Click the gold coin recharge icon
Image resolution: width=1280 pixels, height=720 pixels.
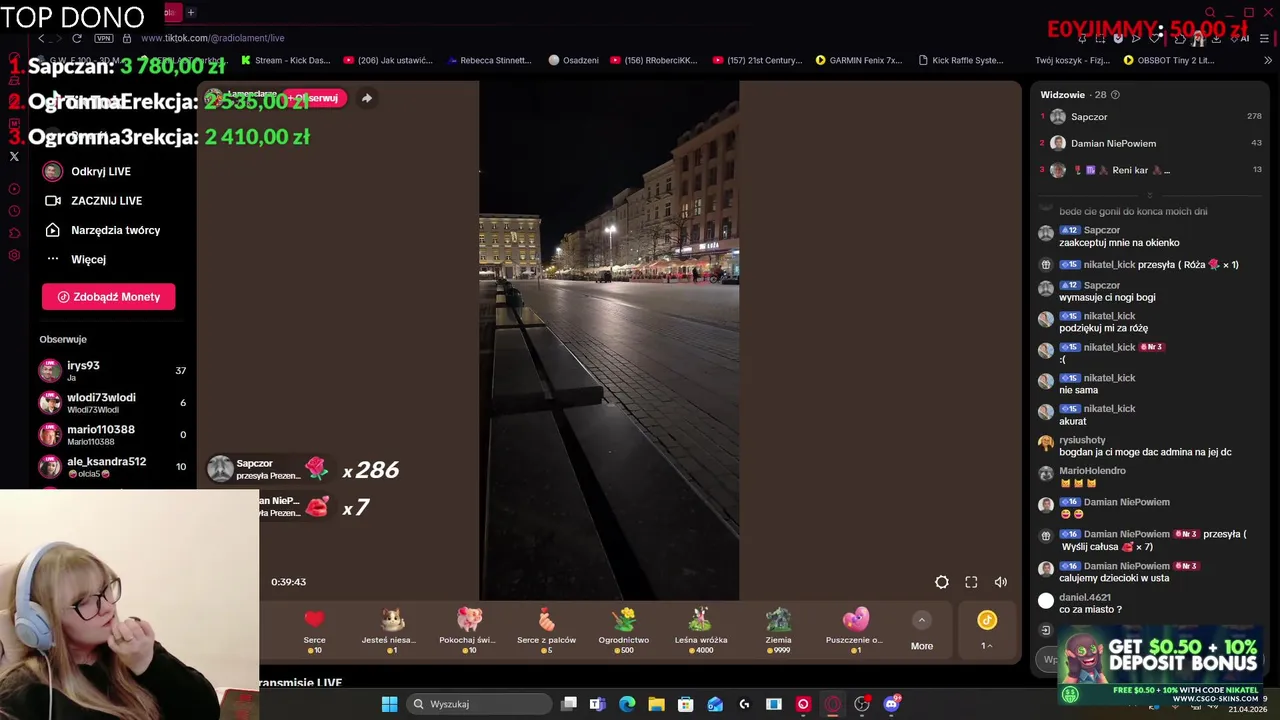tap(987, 620)
